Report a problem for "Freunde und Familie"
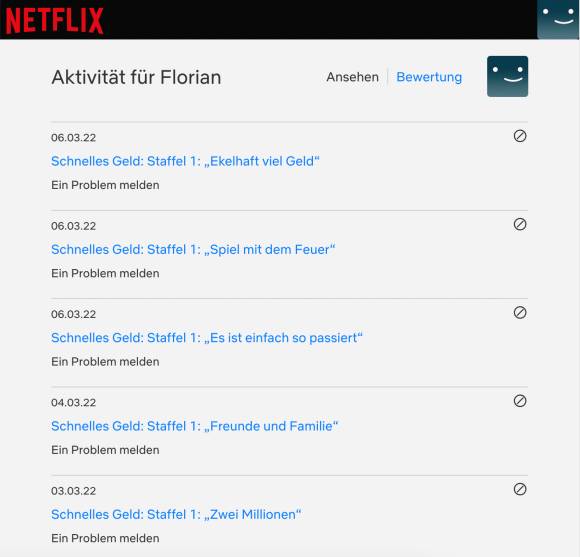Image resolution: width=580 pixels, height=557 pixels. click(x=105, y=450)
